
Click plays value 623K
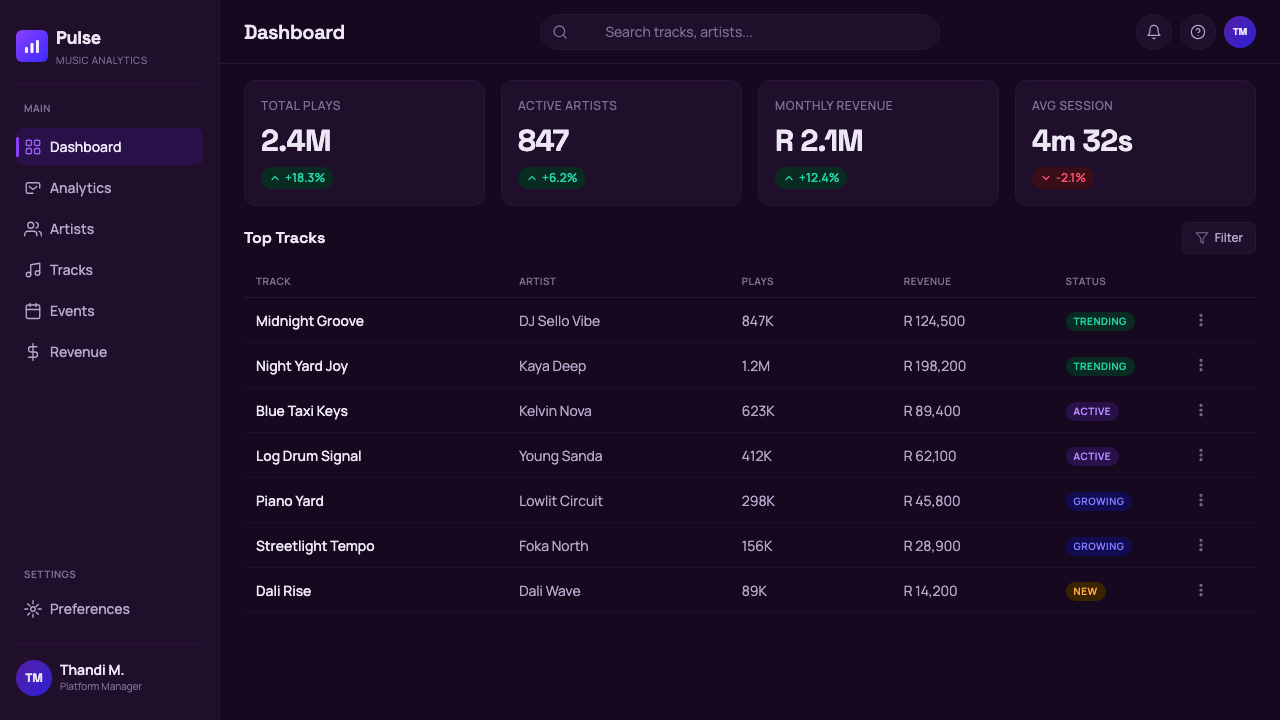758,411
